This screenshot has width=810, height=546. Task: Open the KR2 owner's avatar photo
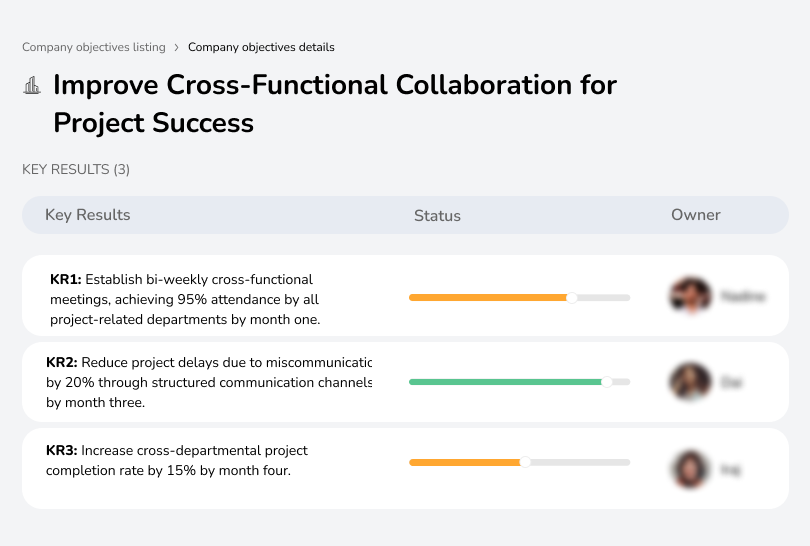point(690,382)
